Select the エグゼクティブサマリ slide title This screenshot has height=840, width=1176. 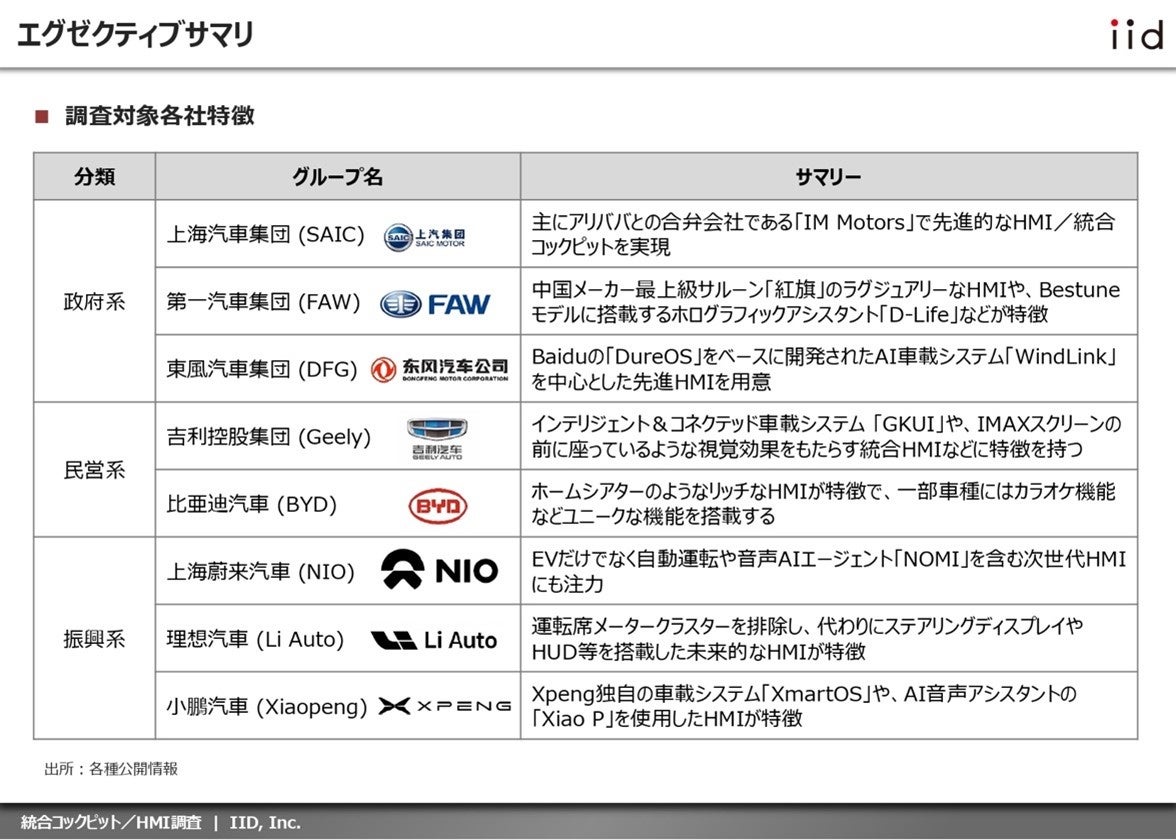pyautogui.click(x=135, y=34)
